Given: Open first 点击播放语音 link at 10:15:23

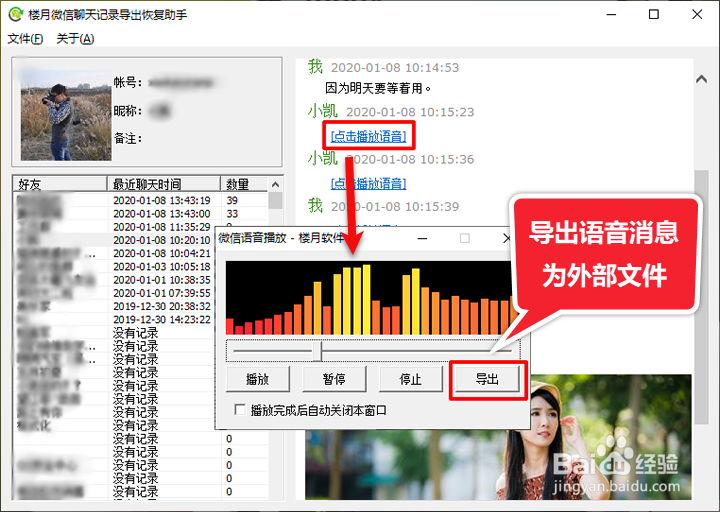Looking at the screenshot, I should (369, 136).
